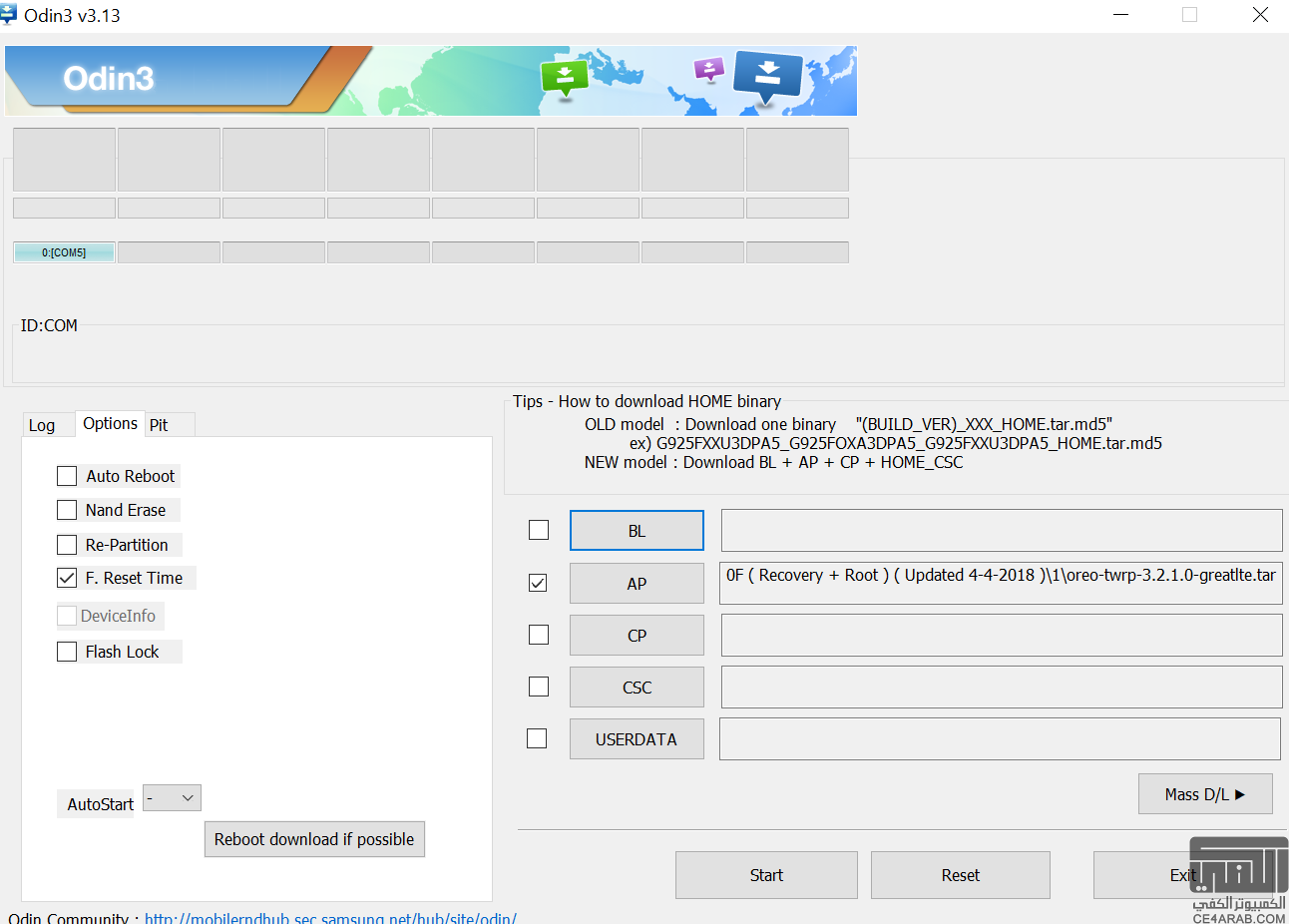The width and height of the screenshot is (1289, 924).
Task: Click the example G925F HOME.tar.md5 filename line
Action: [x=896, y=443]
